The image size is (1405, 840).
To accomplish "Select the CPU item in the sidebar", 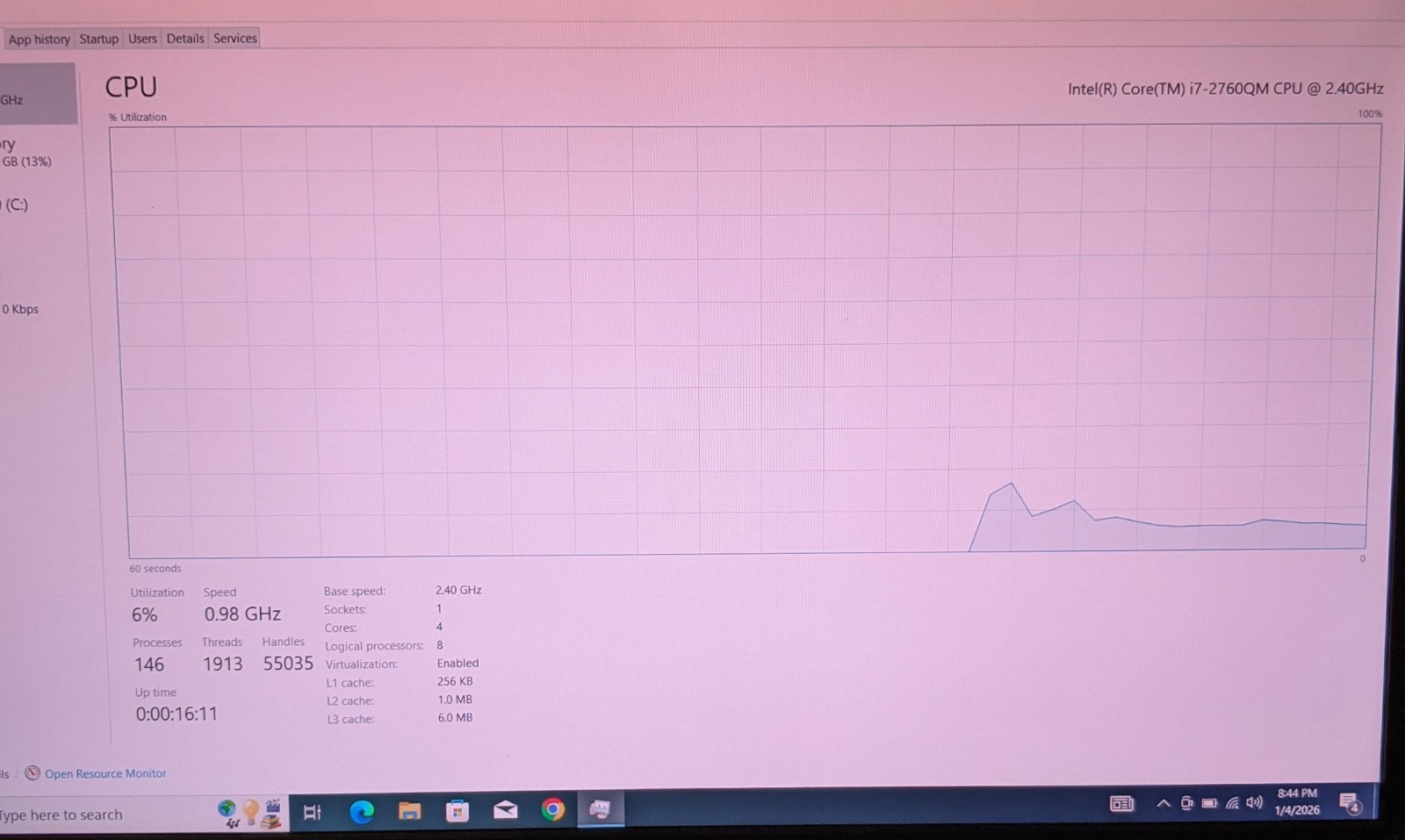I will [38, 93].
